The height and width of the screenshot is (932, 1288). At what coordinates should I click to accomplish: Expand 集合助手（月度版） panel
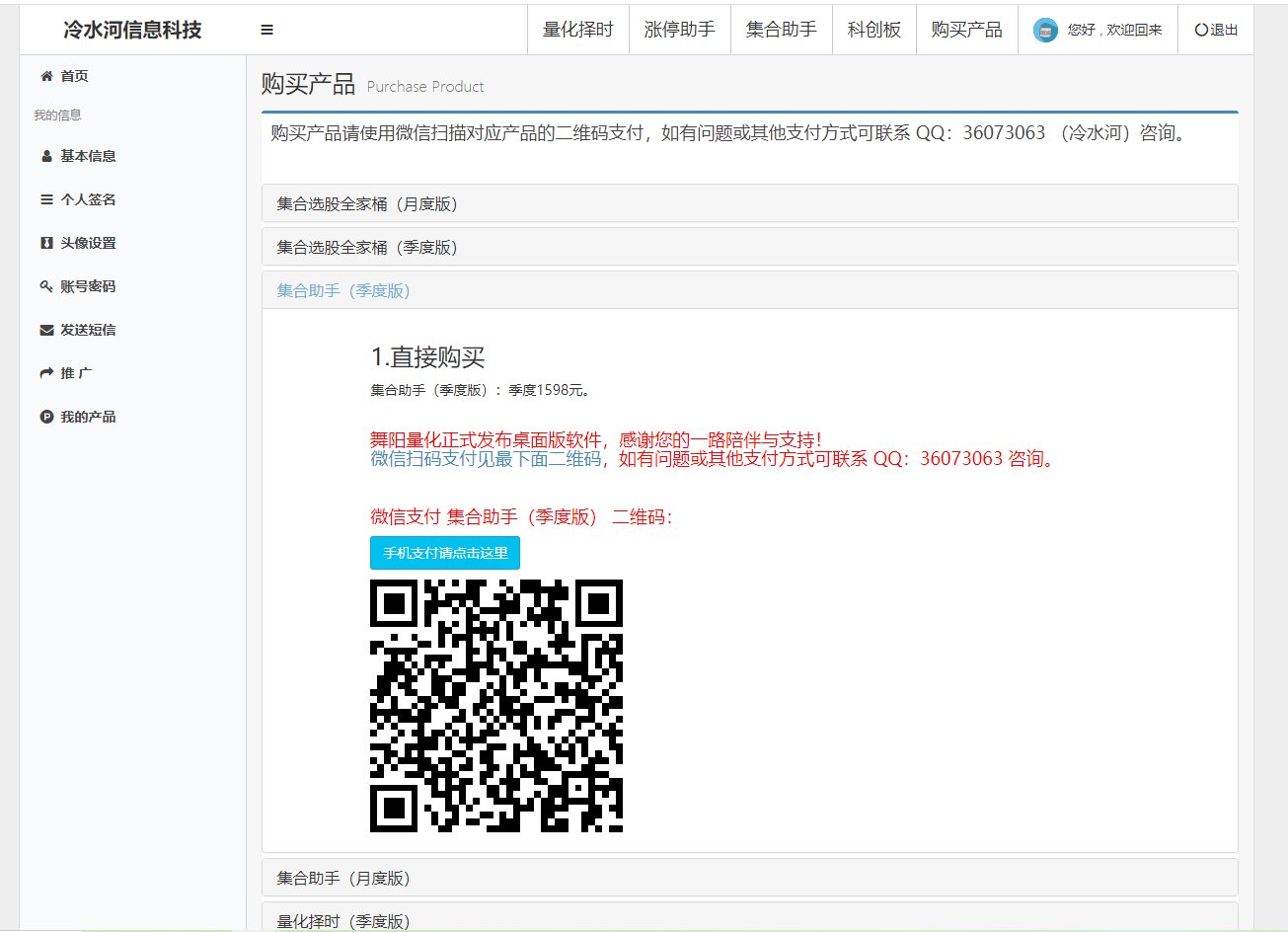[x=750, y=878]
